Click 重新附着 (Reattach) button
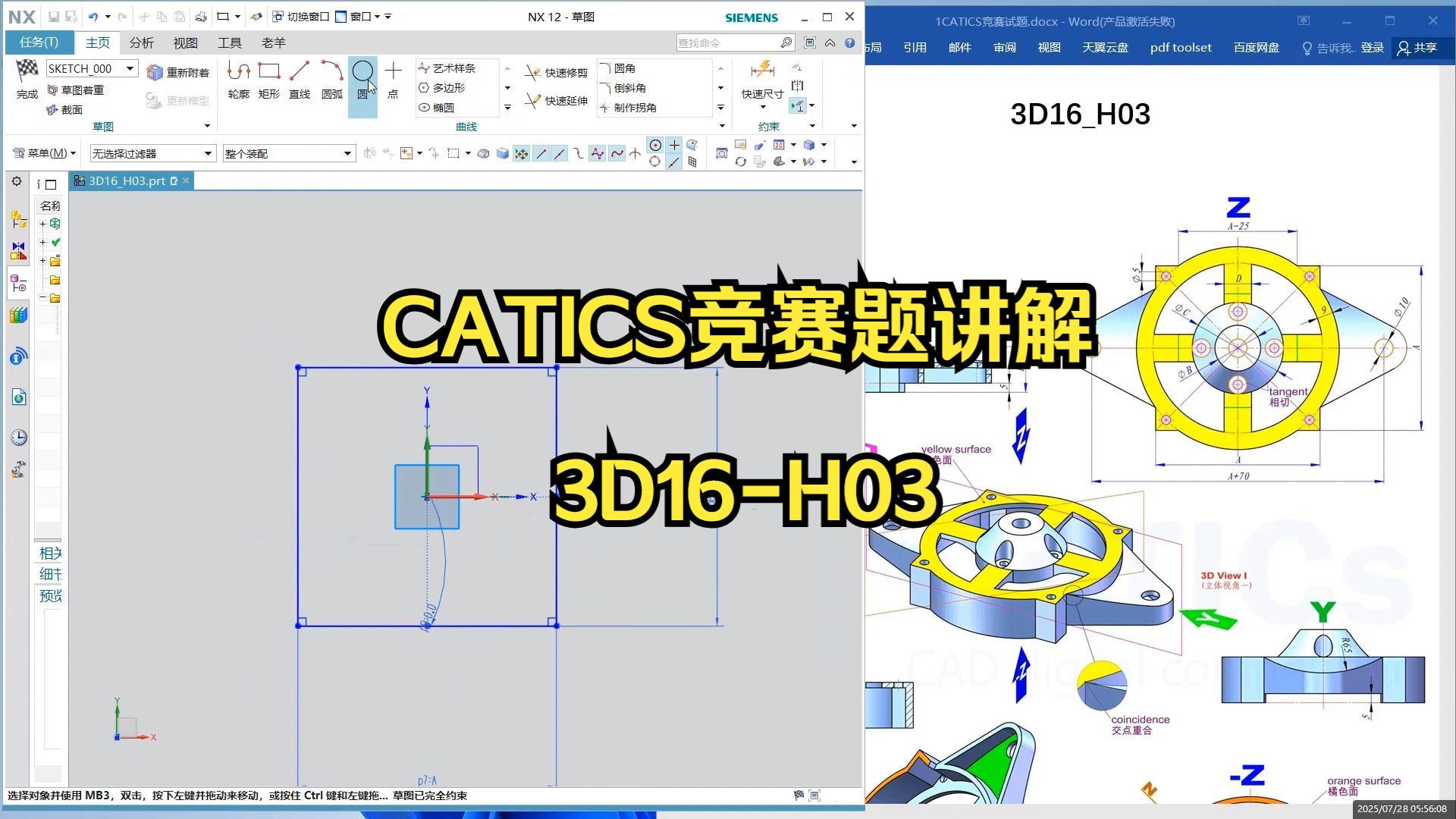Screen dimensions: 1456x819 (x=178, y=73)
